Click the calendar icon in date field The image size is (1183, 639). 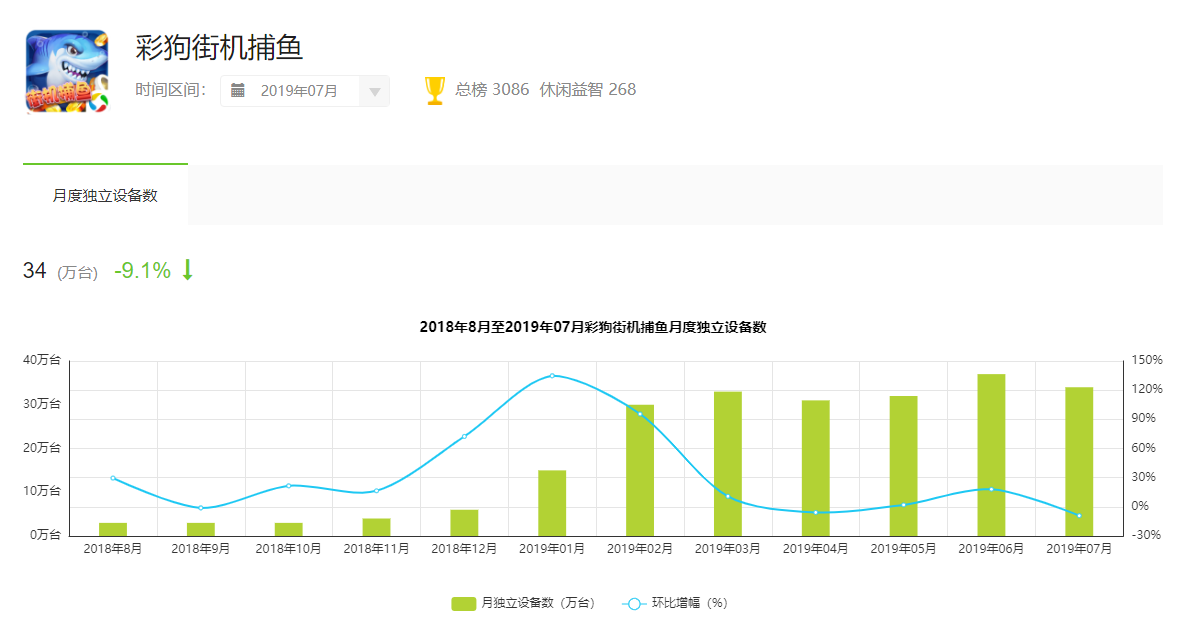click(x=238, y=90)
